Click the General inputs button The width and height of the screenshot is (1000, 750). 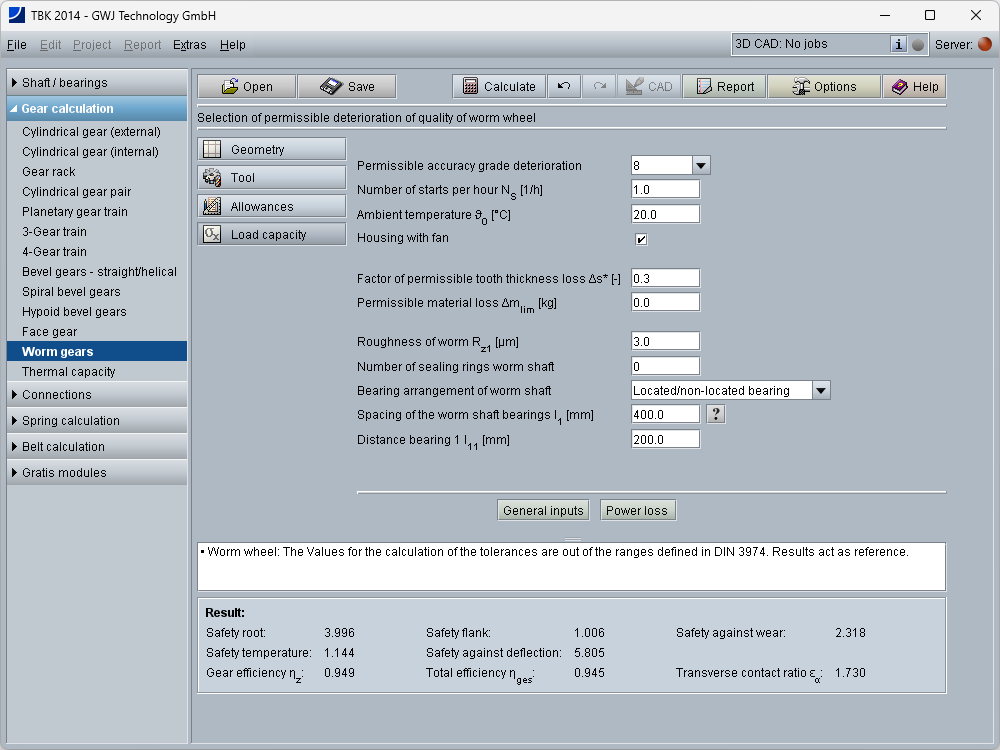tap(543, 511)
